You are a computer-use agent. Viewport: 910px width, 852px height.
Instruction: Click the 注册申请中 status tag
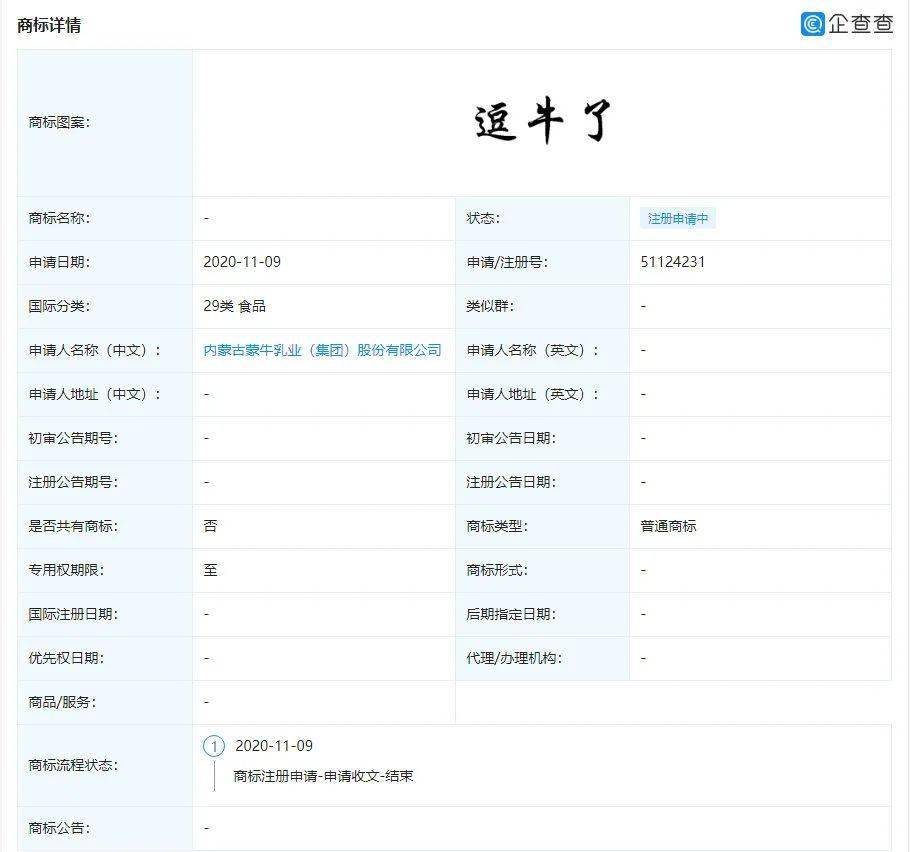pos(678,219)
